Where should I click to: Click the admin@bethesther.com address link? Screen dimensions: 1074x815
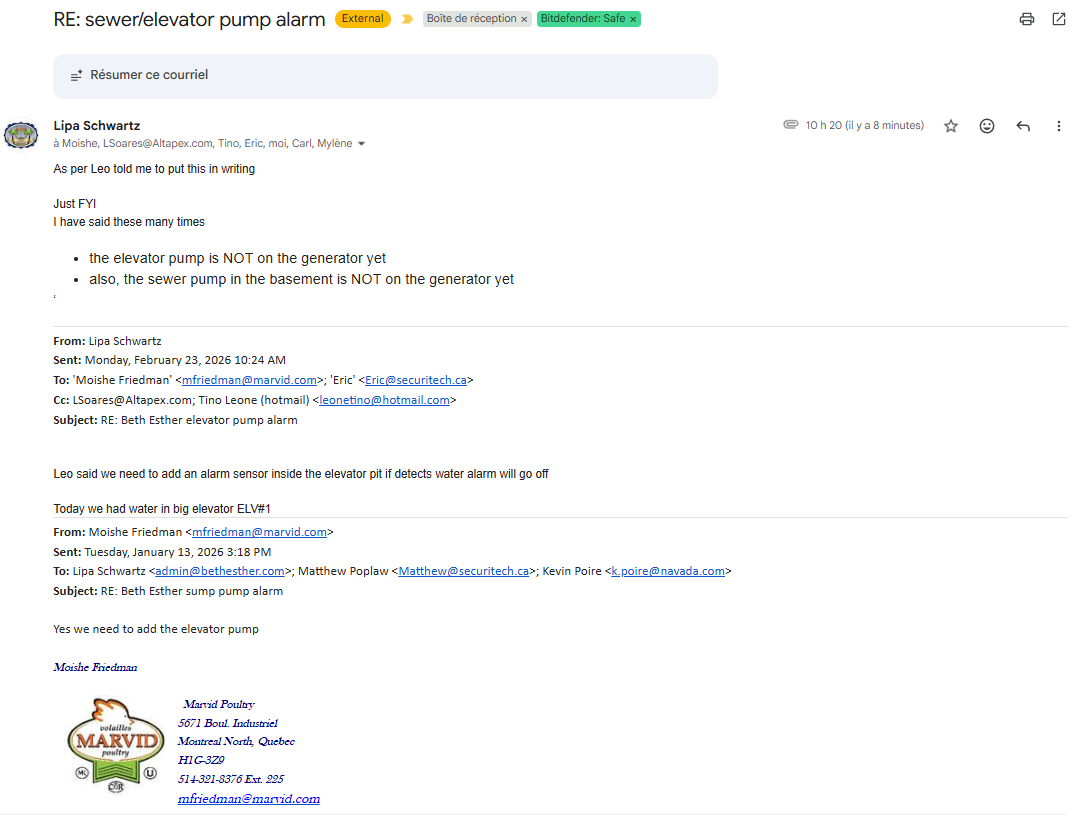(220, 571)
